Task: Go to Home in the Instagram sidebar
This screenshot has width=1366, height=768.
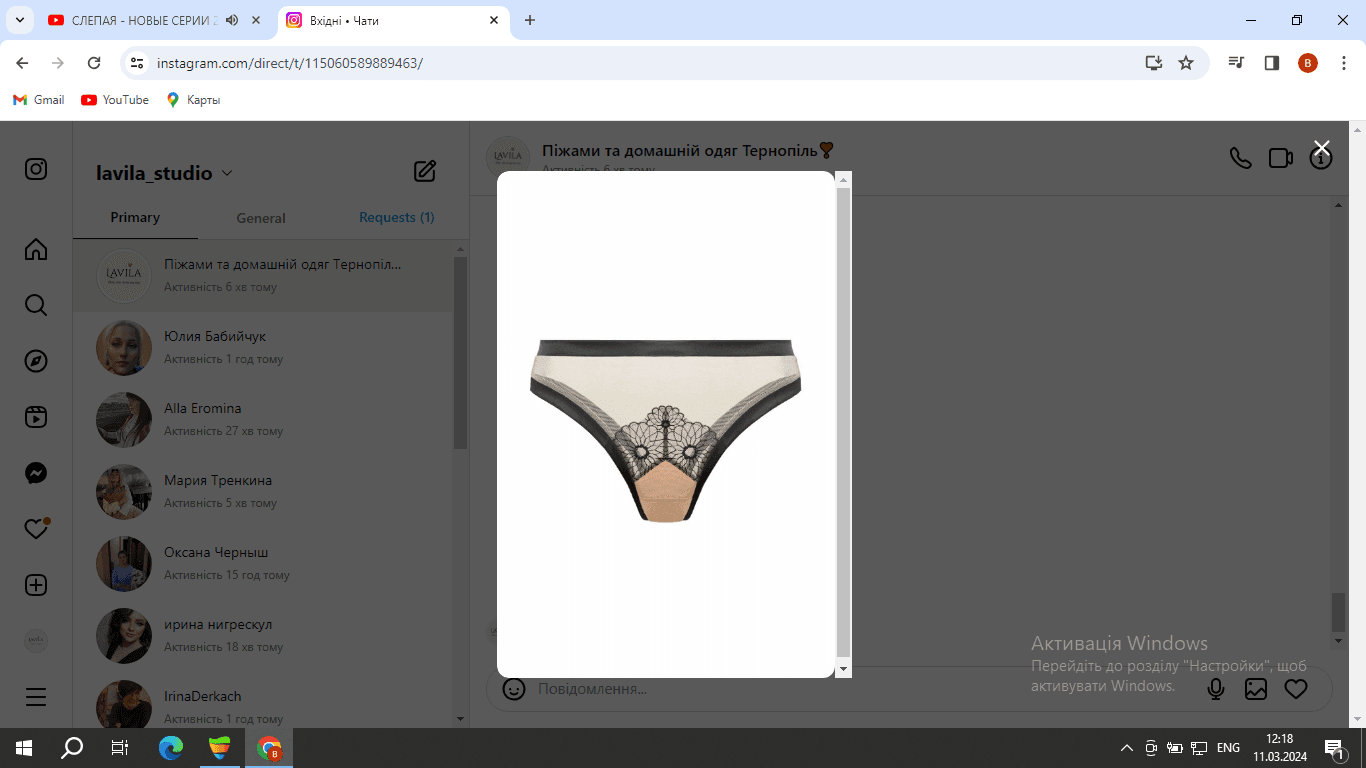Action: (36, 249)
